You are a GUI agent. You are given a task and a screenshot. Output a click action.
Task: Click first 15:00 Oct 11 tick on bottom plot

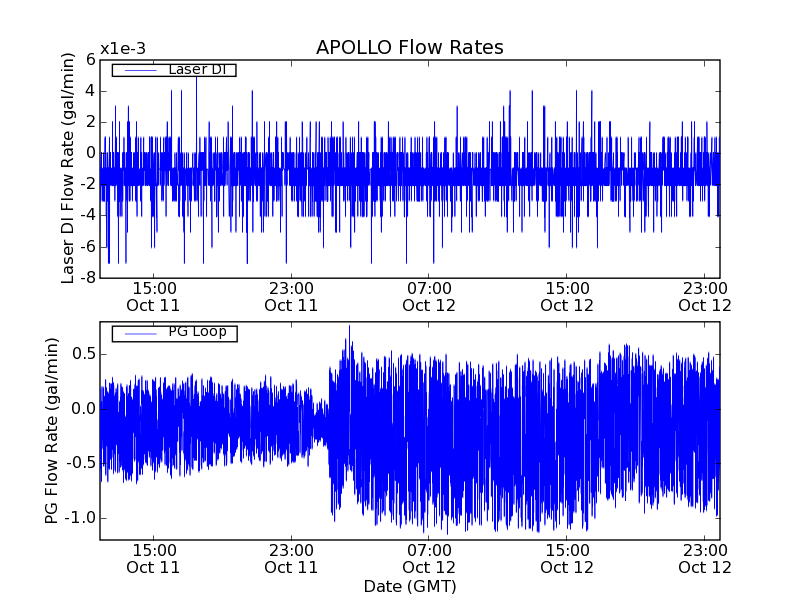[x=153, y=558]
